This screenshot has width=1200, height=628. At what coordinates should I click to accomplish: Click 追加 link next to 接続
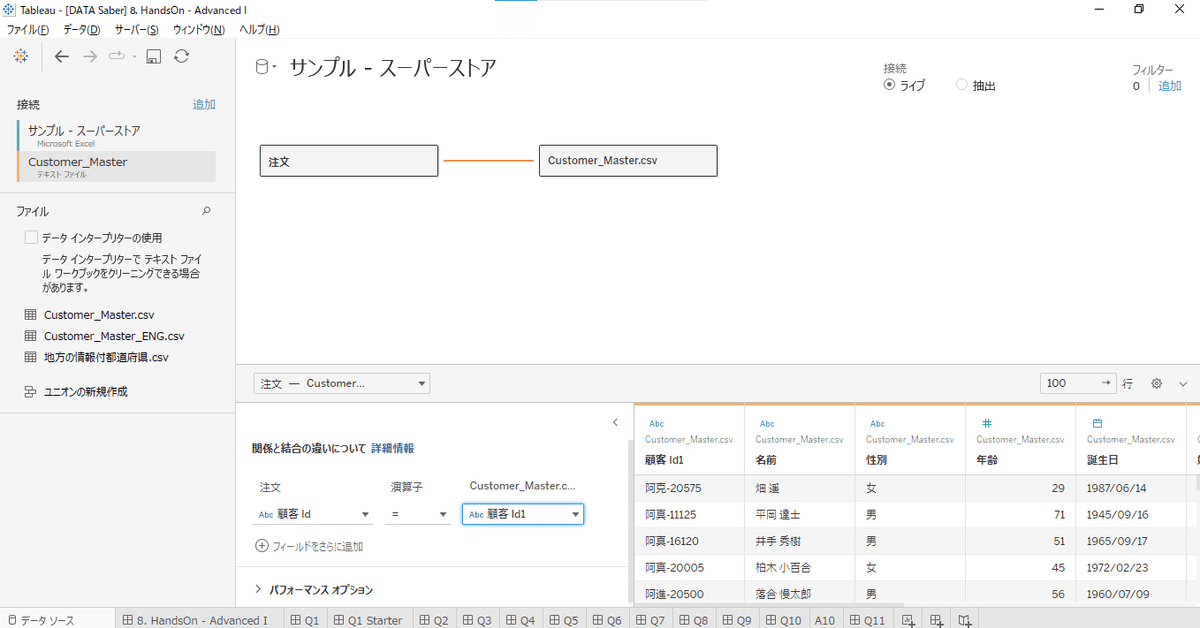[x=204, y=104]
